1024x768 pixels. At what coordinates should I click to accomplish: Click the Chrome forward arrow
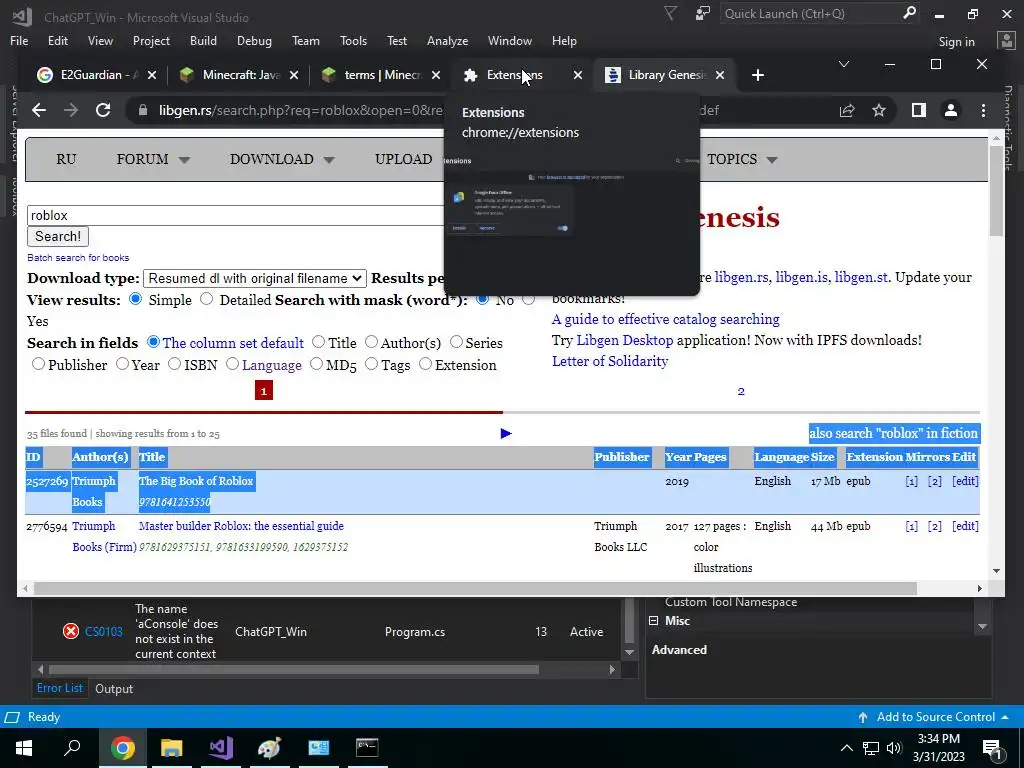point(71,110)
